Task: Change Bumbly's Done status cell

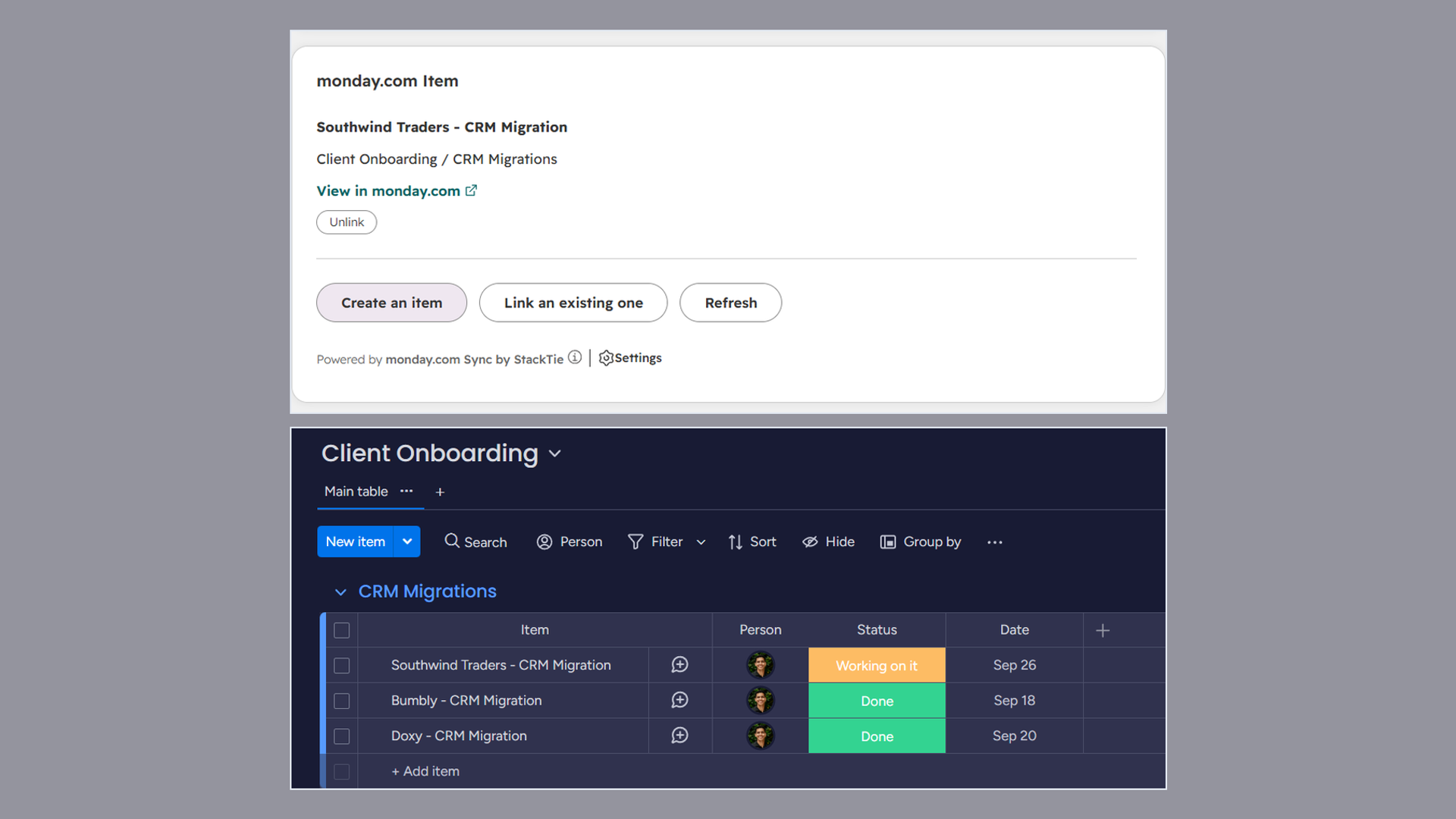Action: (877, 701)
